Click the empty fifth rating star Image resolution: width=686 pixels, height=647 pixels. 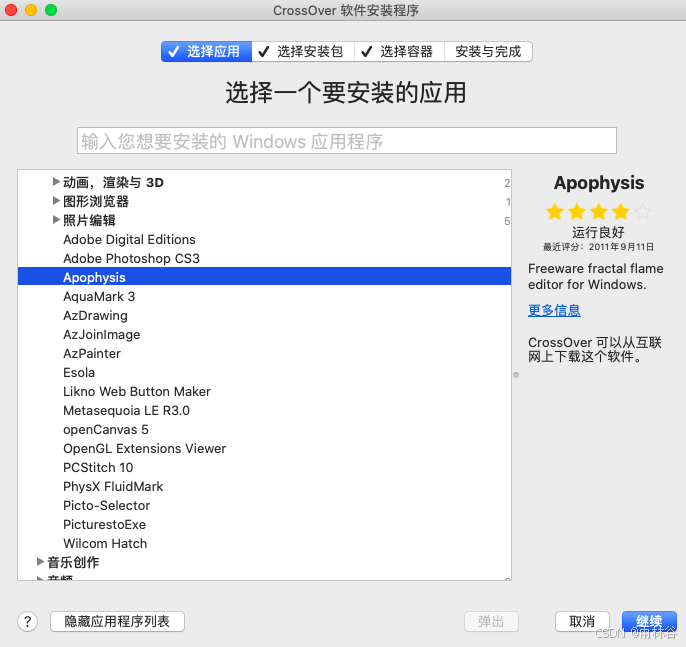coord(643,212)
